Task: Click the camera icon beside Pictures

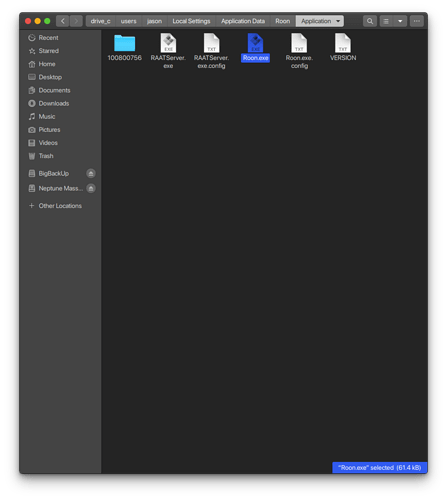Action: pos(32,130)
